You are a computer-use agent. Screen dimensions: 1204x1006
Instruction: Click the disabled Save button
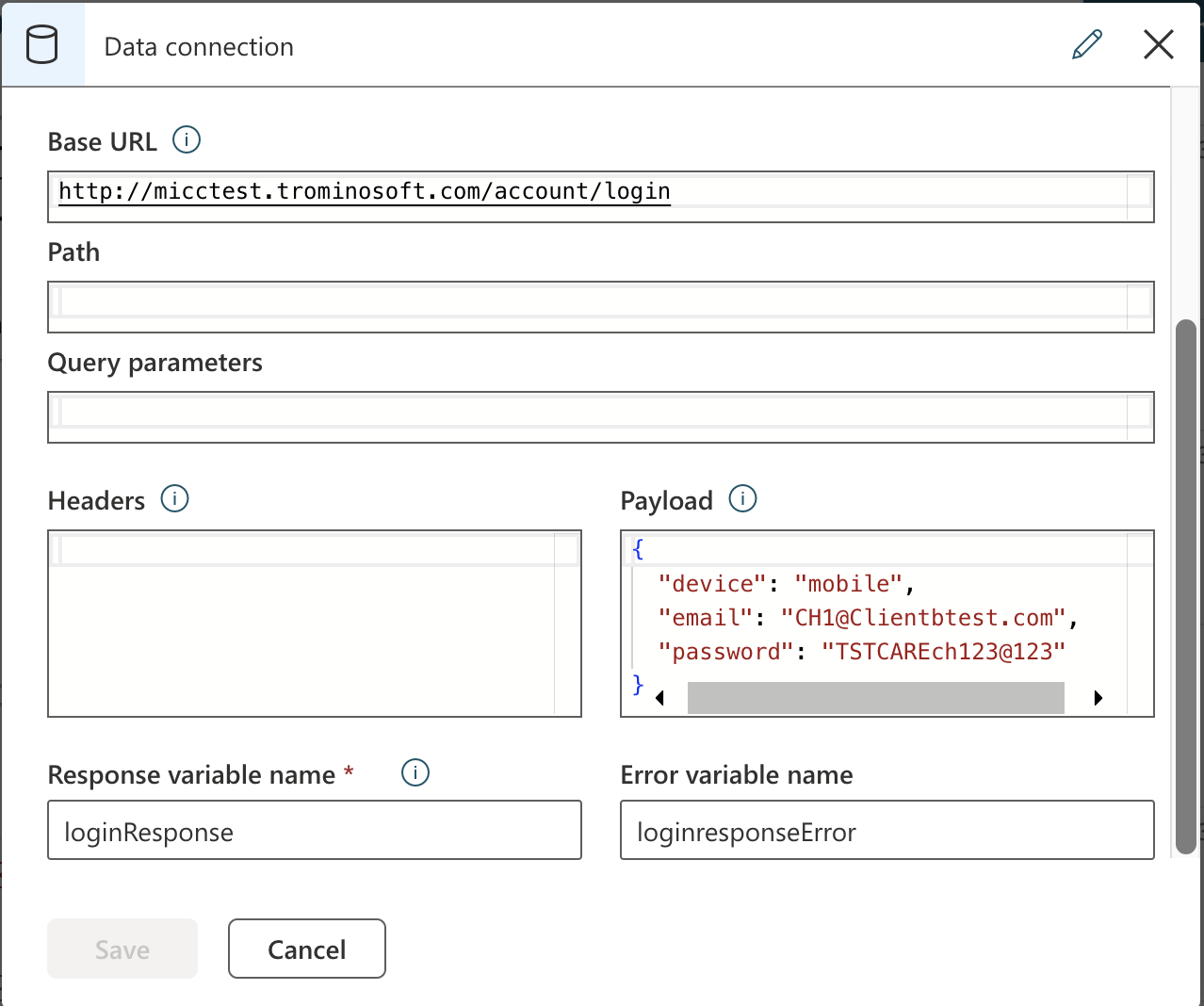click(x=122, y=949)
